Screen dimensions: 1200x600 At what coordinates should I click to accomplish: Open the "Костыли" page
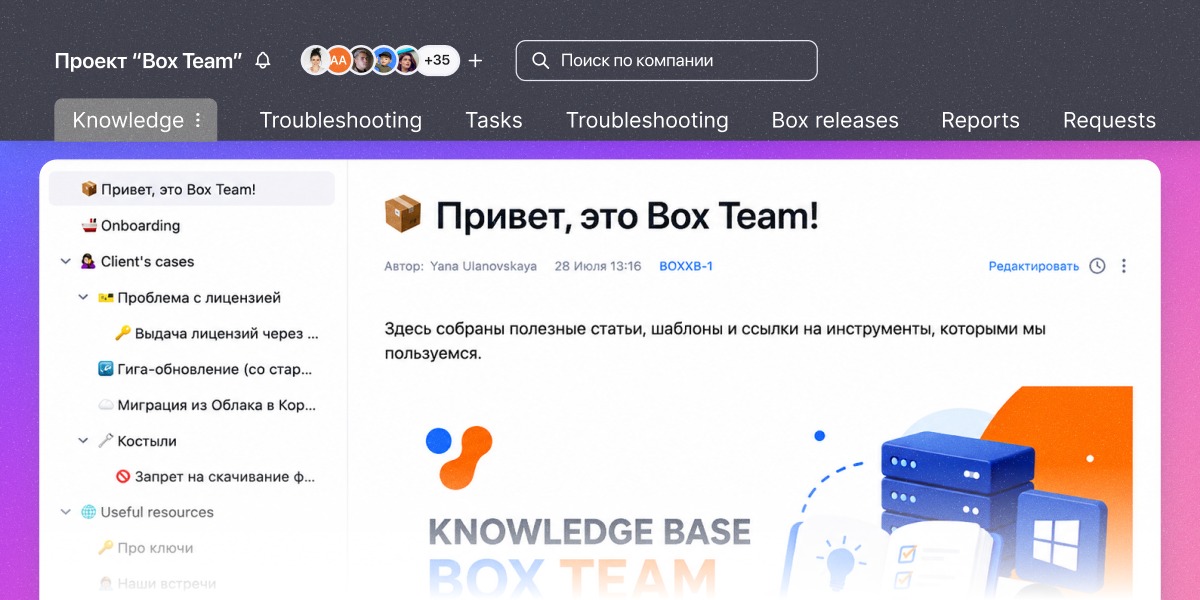point(137,440)
